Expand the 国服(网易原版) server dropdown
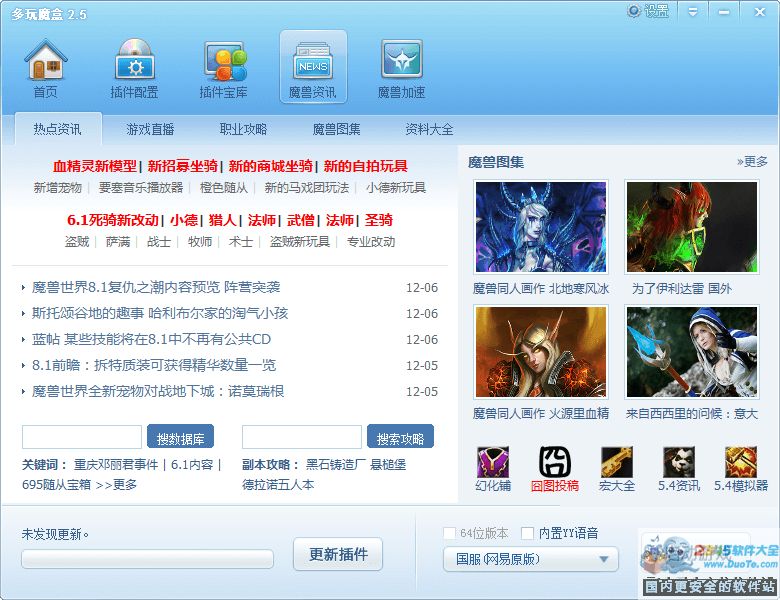The image size is (780, 600). pyautogui.click(x=531, y=559)
